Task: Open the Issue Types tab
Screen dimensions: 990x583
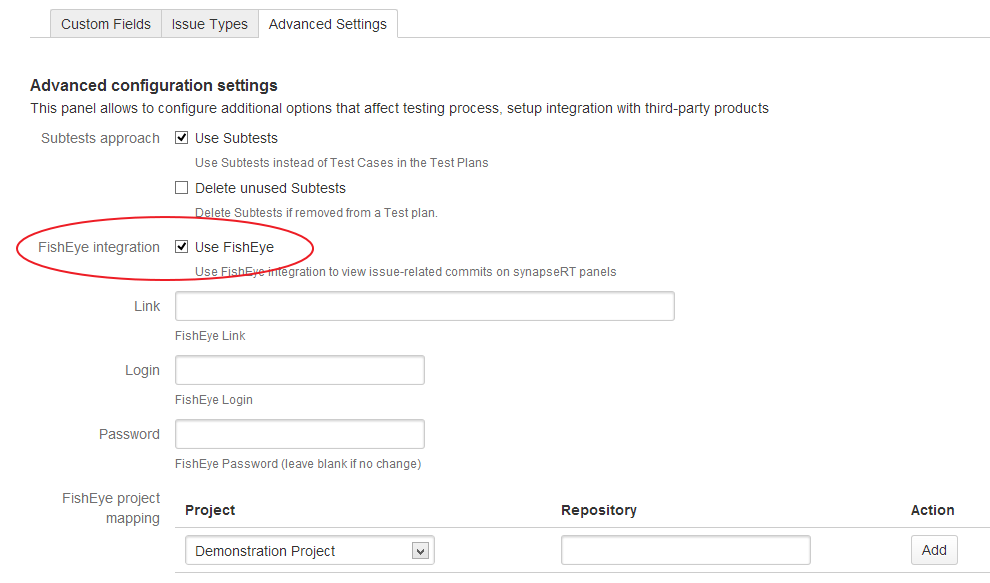Action: point(209,24)
